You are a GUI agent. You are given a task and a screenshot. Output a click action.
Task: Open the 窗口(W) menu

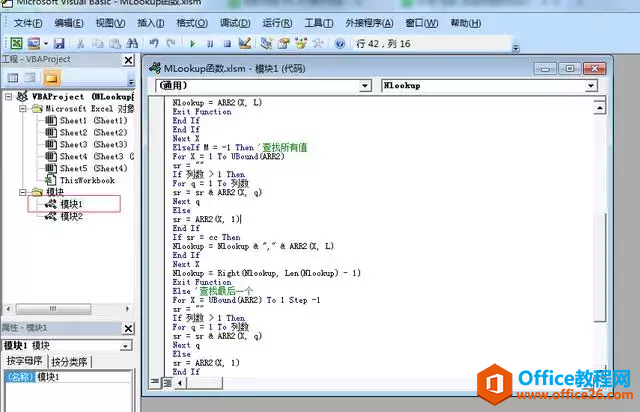click(422, 23)
